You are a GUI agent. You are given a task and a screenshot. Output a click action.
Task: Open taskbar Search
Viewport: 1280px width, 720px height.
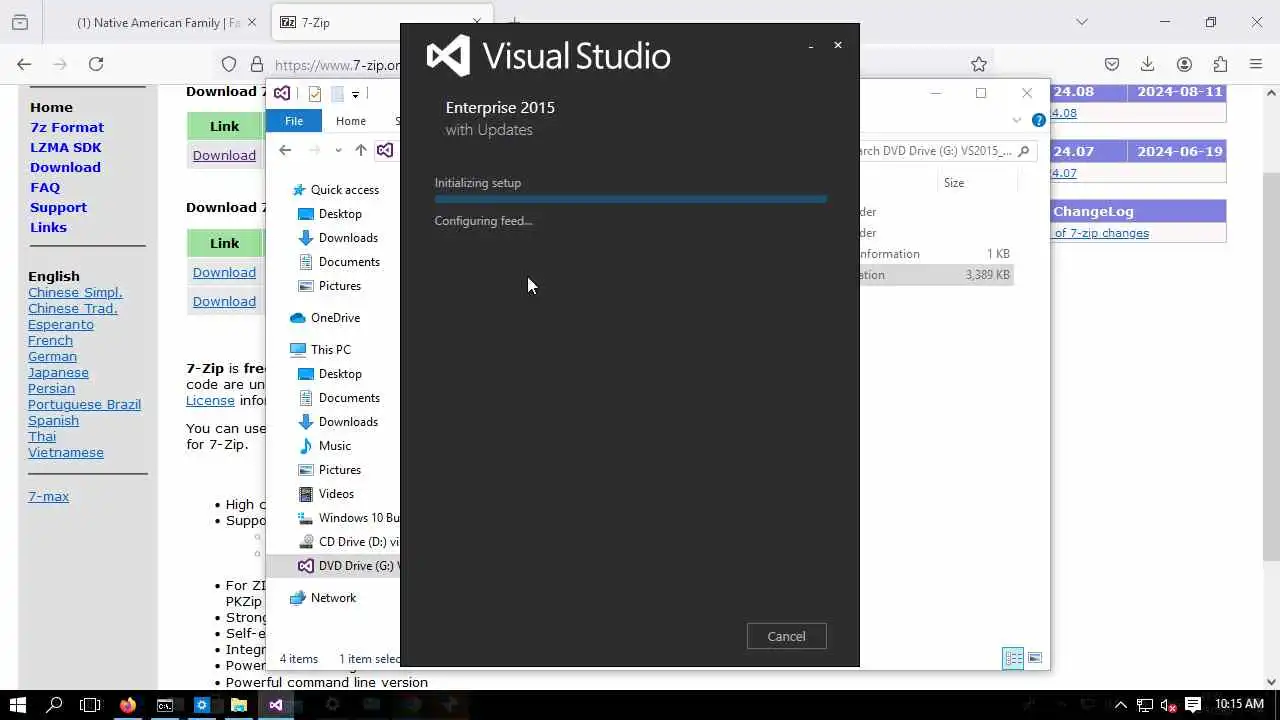point(54,705)
